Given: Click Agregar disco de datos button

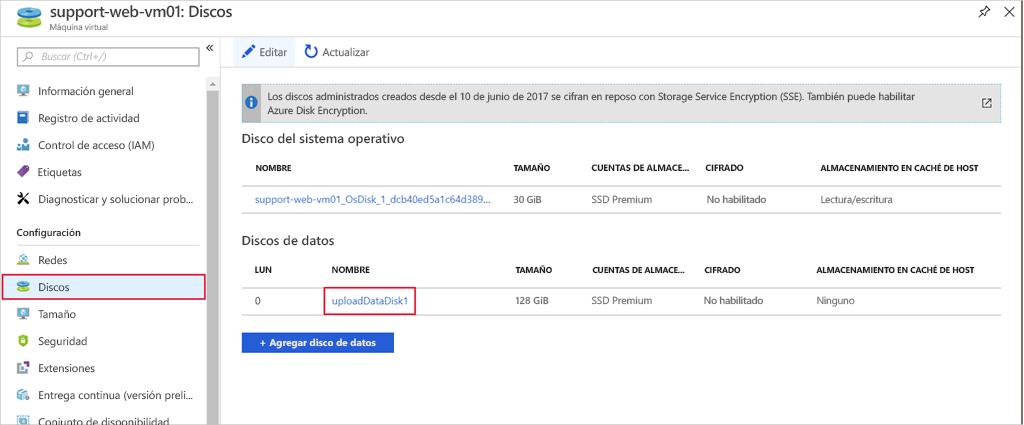Looking at the screenshot, I should (317, 343).
